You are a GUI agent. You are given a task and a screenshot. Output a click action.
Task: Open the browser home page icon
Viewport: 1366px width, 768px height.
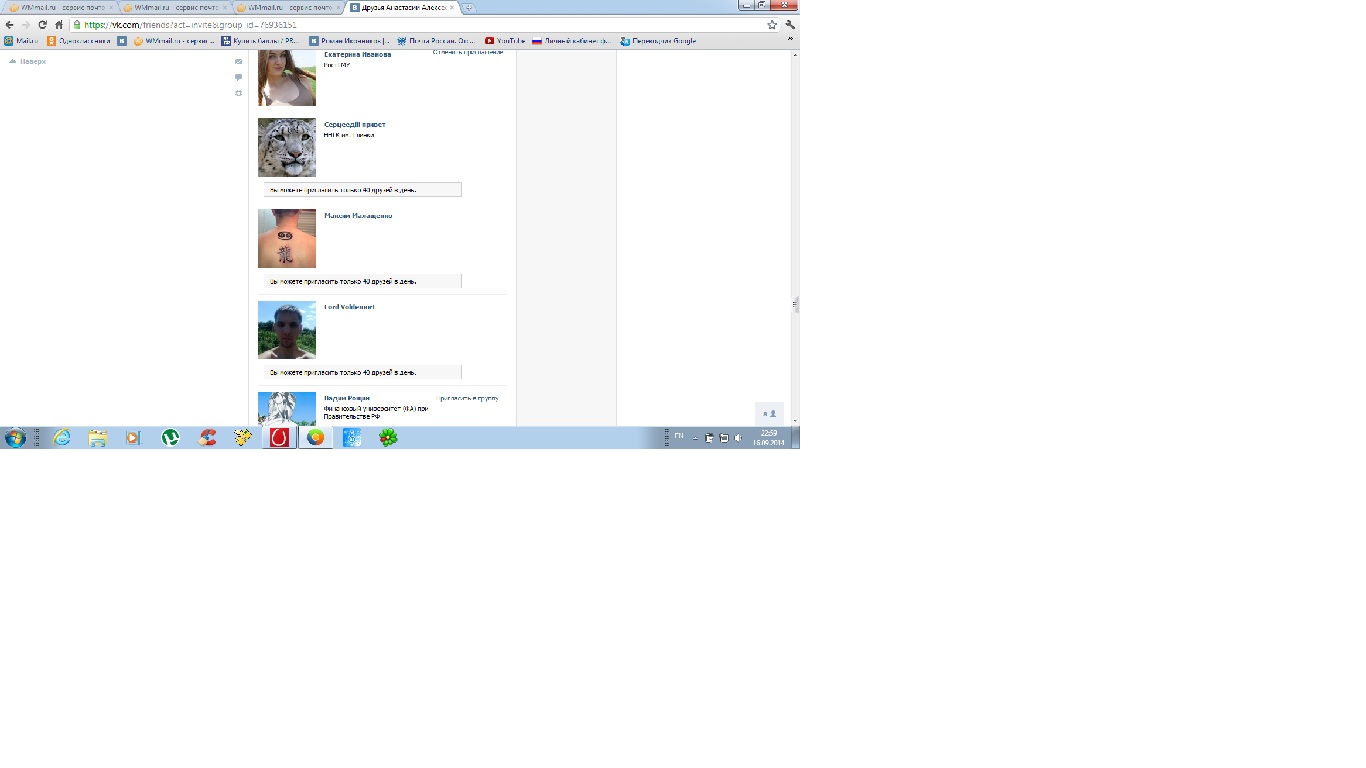[x=59, y=25]
